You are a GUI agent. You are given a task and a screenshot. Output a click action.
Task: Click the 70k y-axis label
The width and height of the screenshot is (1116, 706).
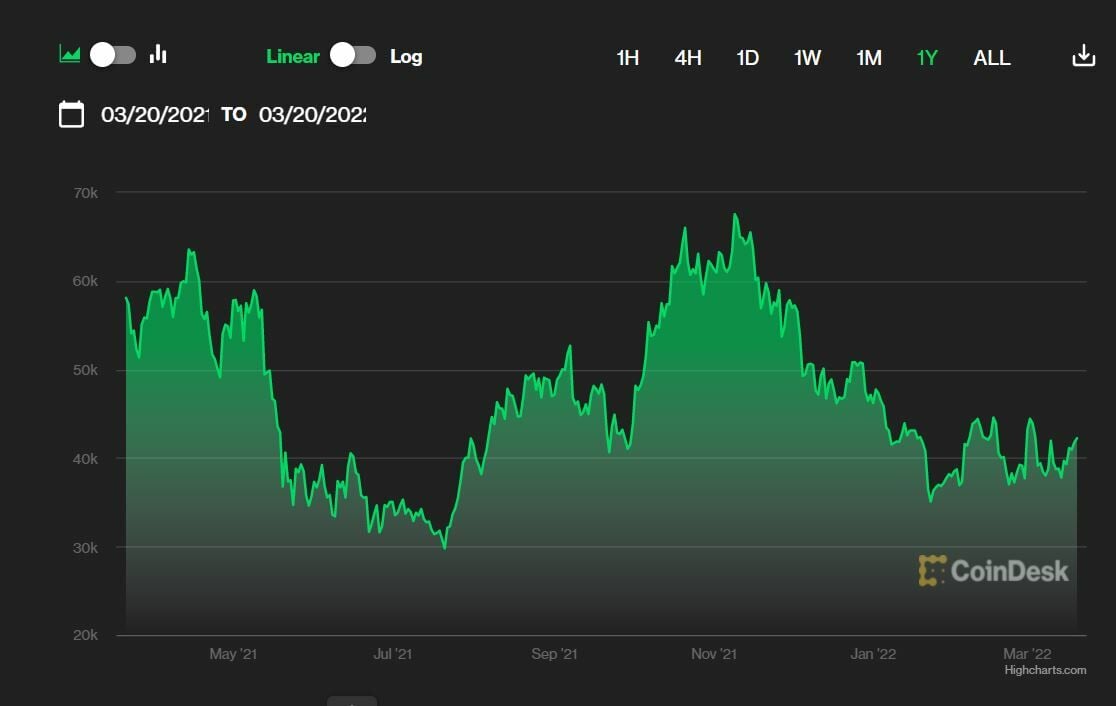[x=85, y=193]
